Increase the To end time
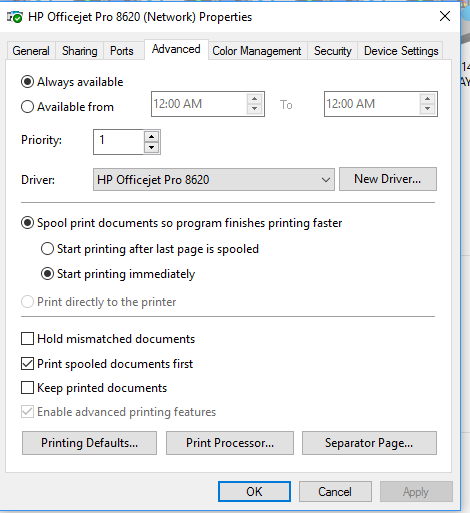Viewport: 470px width, 513px height. (428, 99)
